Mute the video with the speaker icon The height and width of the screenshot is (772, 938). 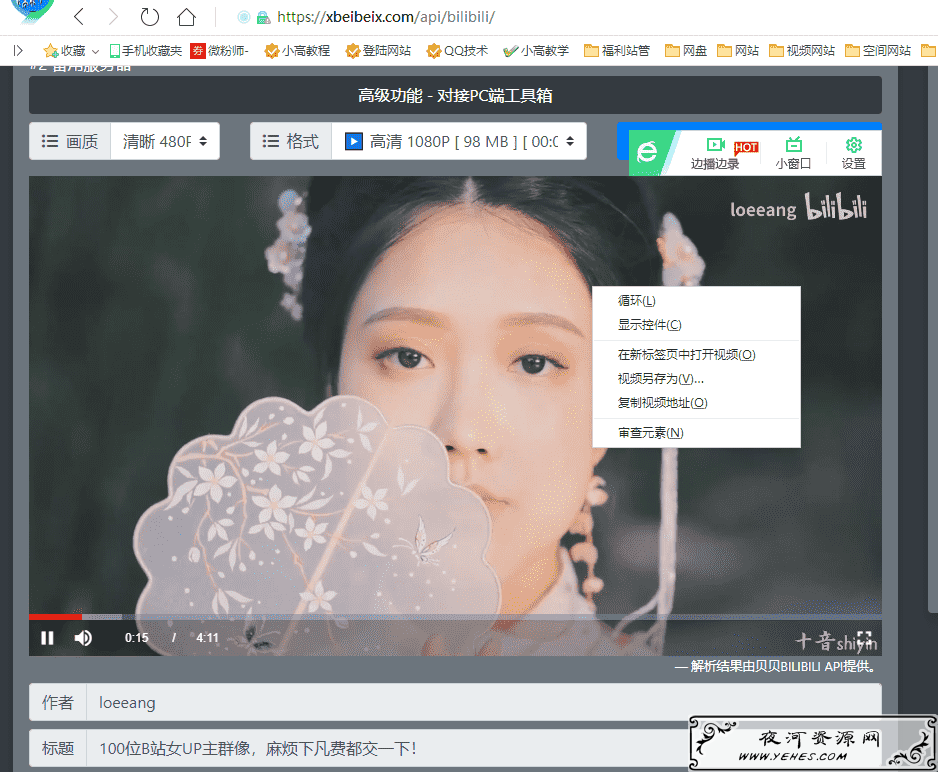83,638
